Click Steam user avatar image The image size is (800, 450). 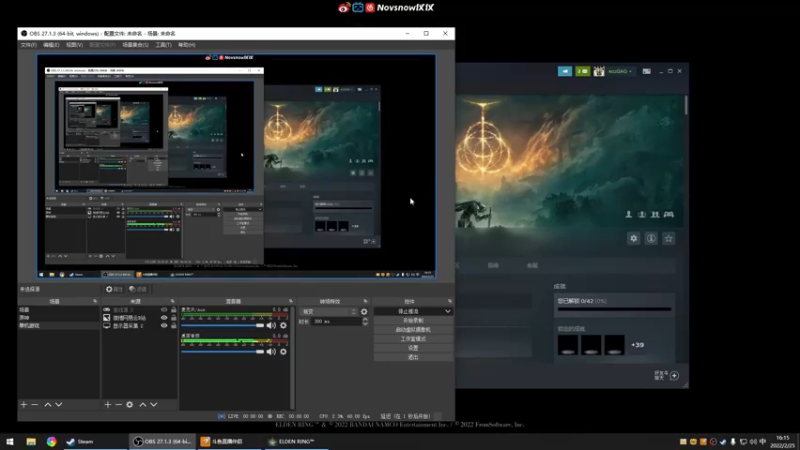pyautogui.click(x=599, y=71)
